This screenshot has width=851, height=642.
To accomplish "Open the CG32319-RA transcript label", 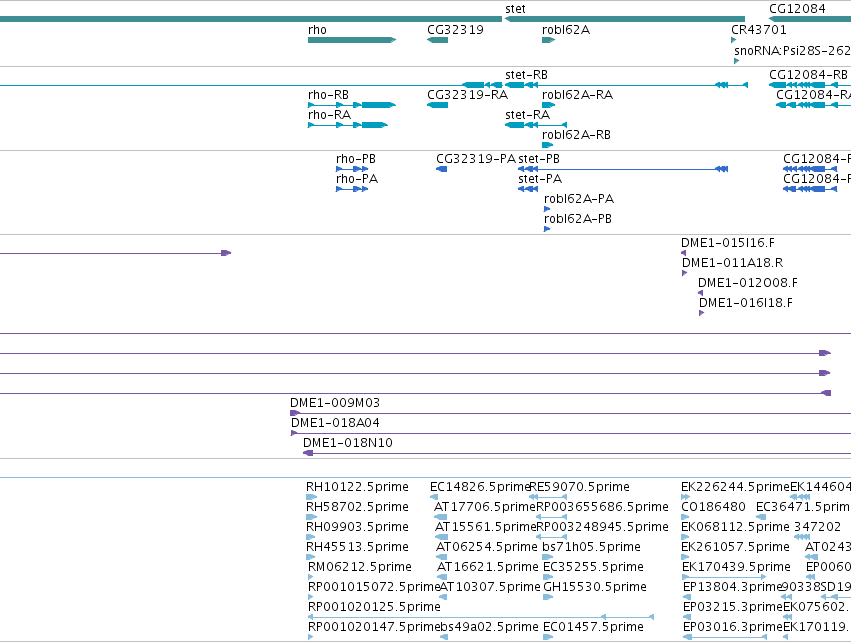I will point(467,95).
